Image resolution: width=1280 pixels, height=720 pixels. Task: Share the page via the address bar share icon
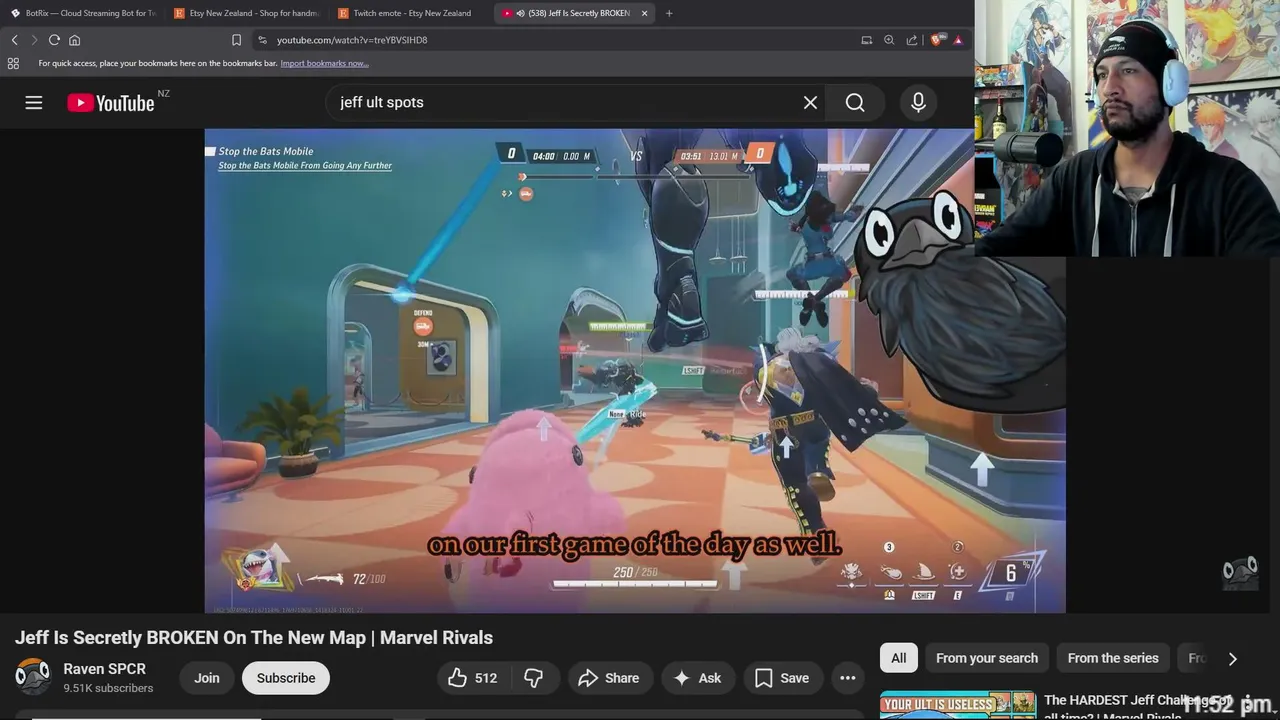pyautogui.click(x=912, y=40)
